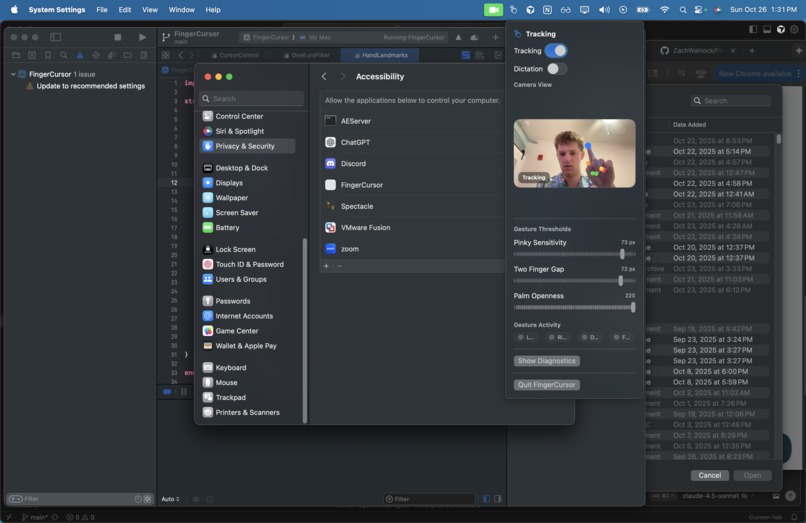Select Desktop & Dock in settings sidebar
Viewport: 806px width, 523px height.
[x=247, y=168]
